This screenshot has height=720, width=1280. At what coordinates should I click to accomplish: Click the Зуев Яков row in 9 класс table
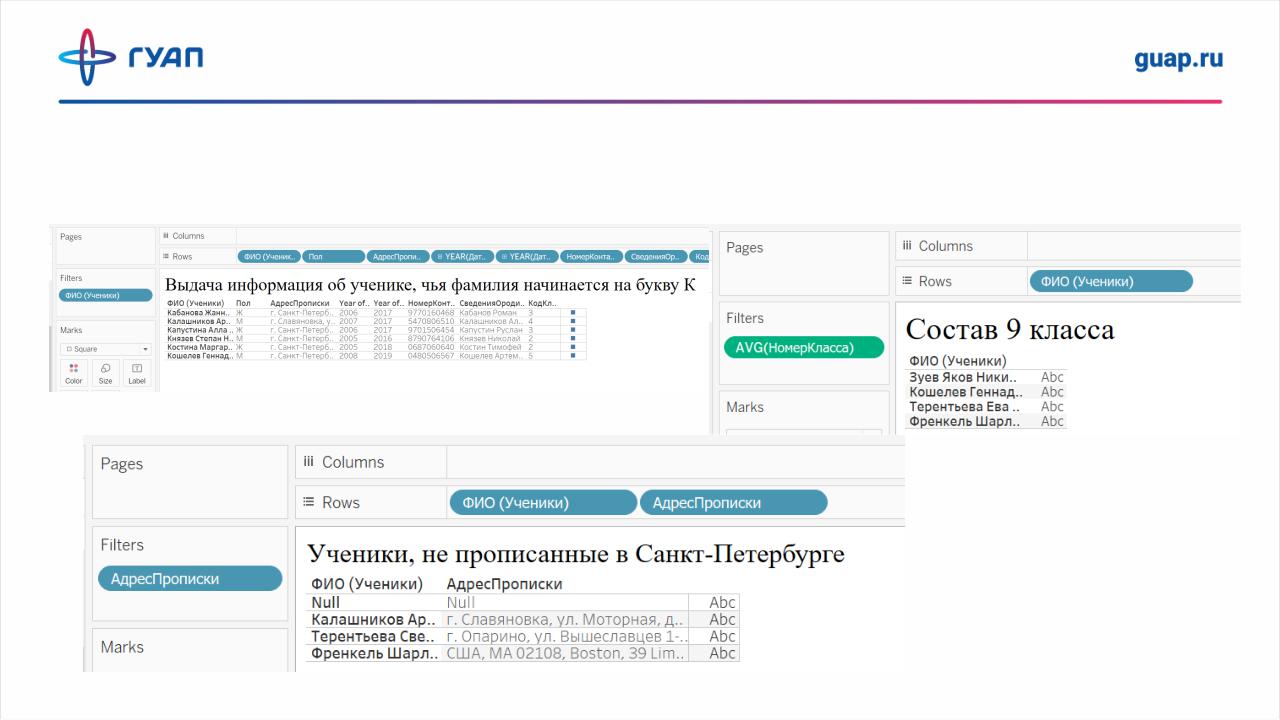click(962, 377)
